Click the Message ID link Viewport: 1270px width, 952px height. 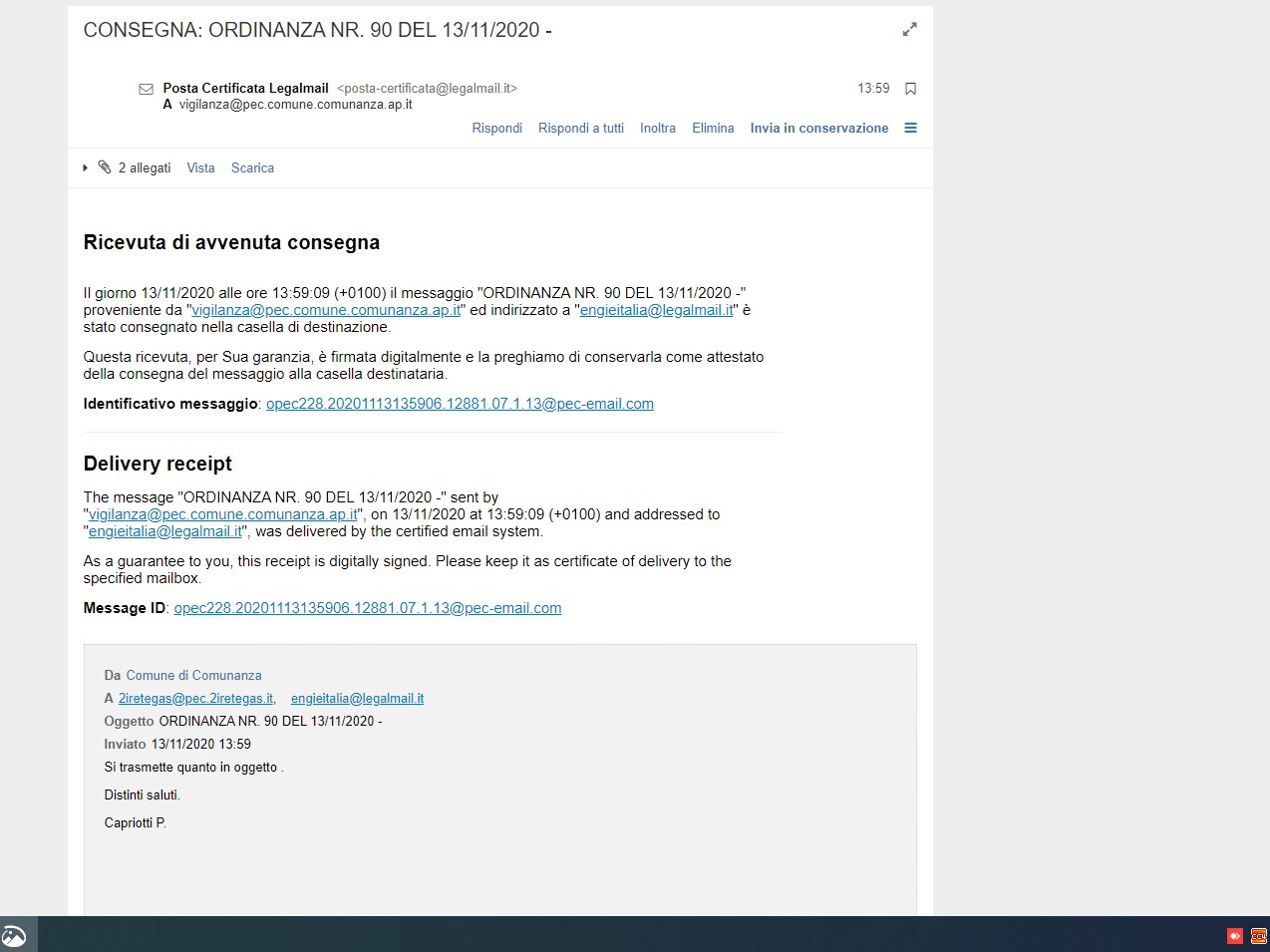367,608
